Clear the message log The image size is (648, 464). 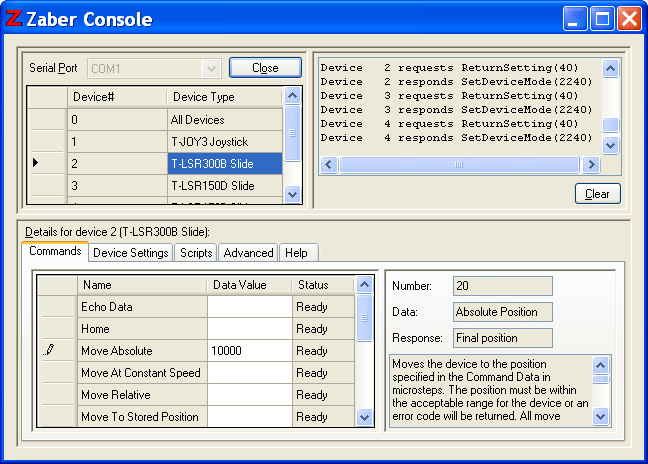point(598,194)
